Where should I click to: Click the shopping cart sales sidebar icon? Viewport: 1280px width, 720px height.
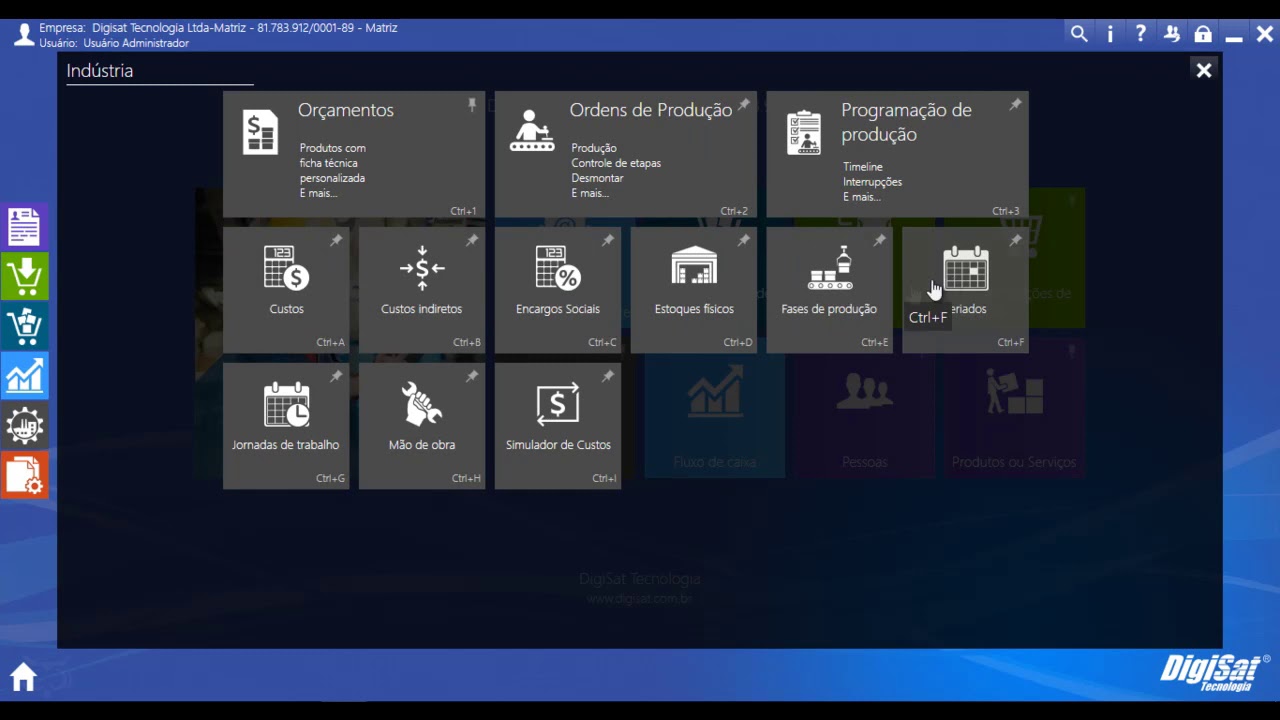24,326
